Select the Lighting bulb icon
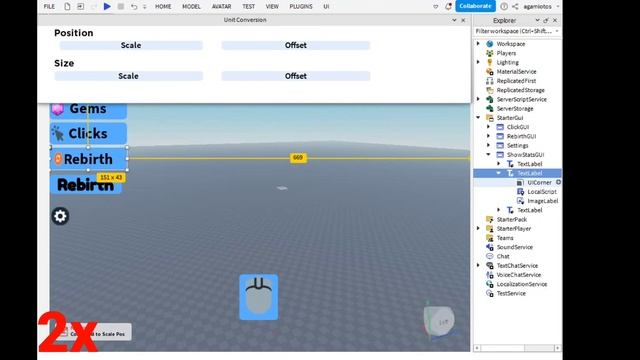640x360 pixels. (x=489, y=62)
